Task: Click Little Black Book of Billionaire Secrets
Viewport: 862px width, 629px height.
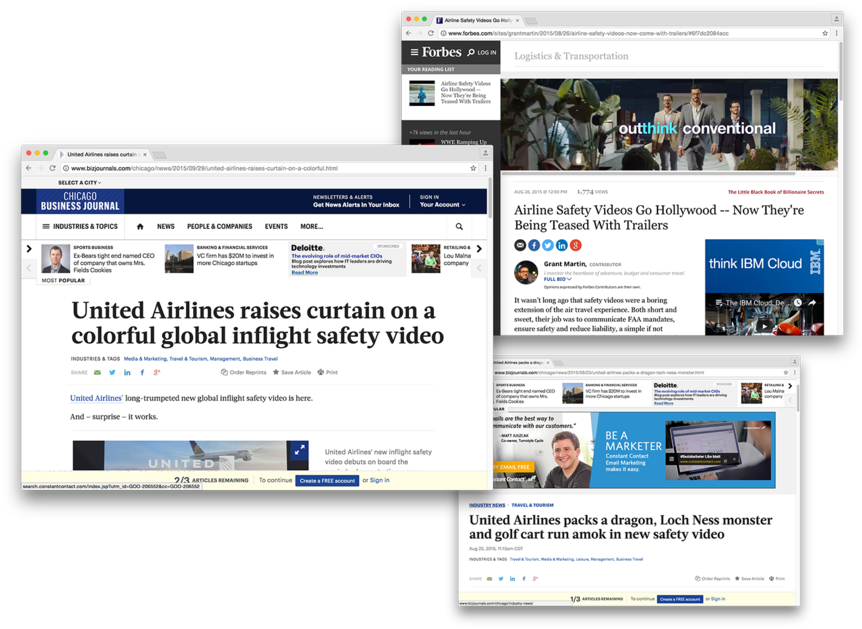Action: (776, 192)
